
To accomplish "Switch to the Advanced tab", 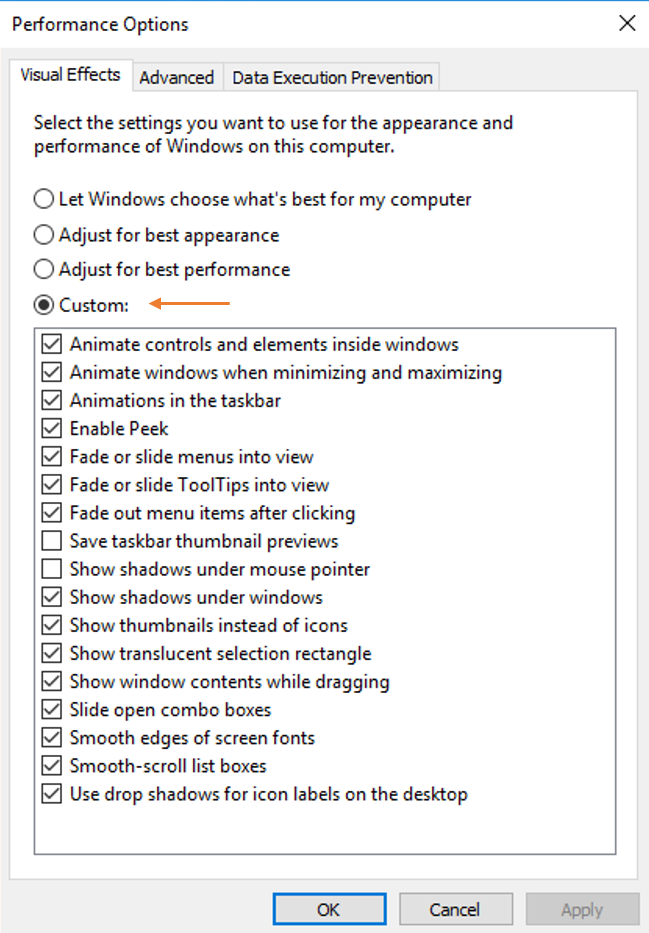I will coord(177,77).
